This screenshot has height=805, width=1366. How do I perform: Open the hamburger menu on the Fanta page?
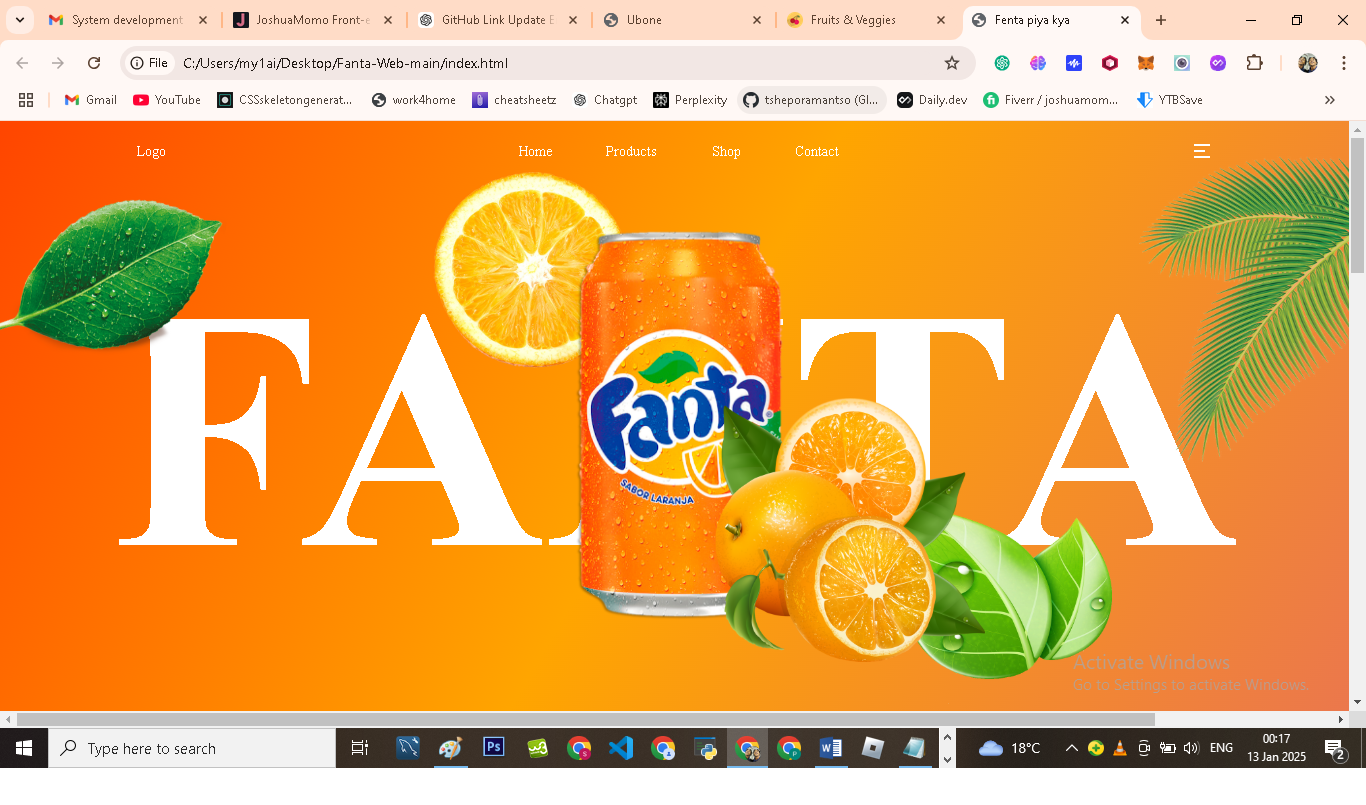pyautogui.click(x=1202, y=151)
